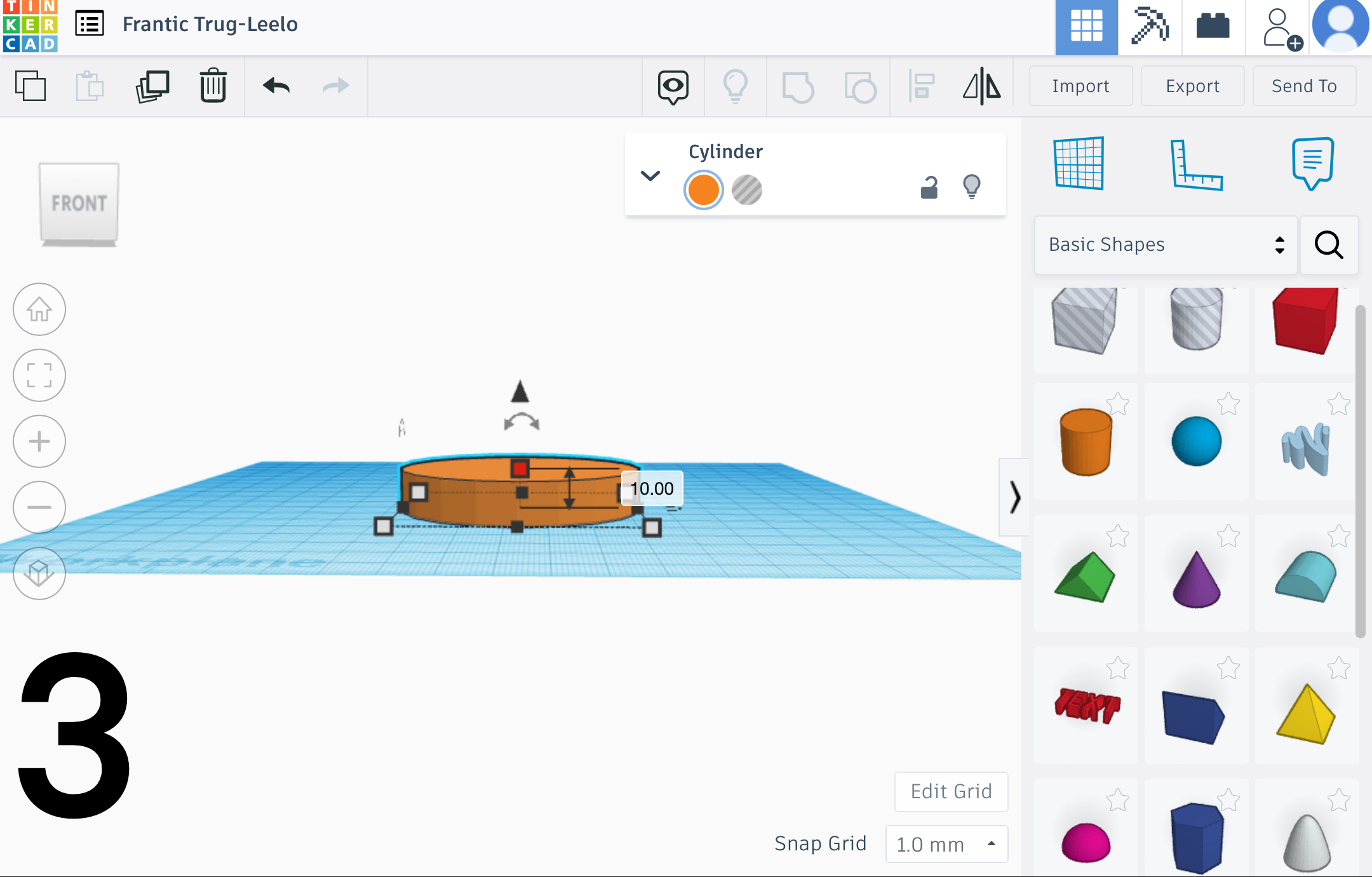Image resolution: width=1372 pixels, height=877 pixels.
Task: Undo the last action
Action: 276,86
